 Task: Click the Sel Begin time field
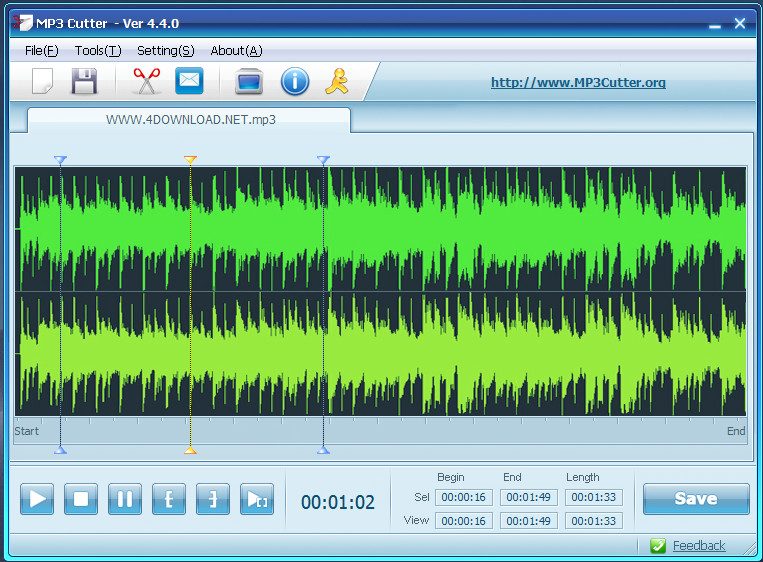coord(463,497)
